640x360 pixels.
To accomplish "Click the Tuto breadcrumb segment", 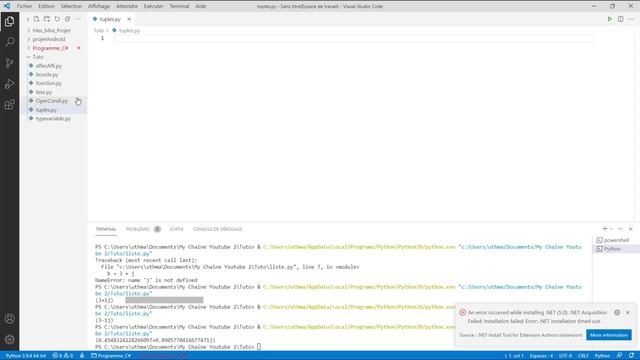I will pyautogui.click(x=98, y=31).
